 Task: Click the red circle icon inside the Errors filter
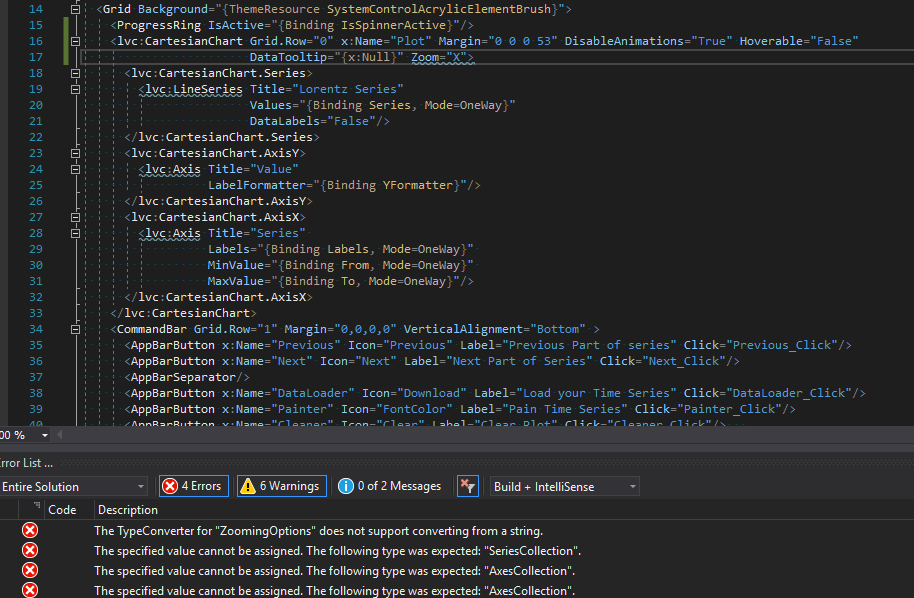click(170, 485)
